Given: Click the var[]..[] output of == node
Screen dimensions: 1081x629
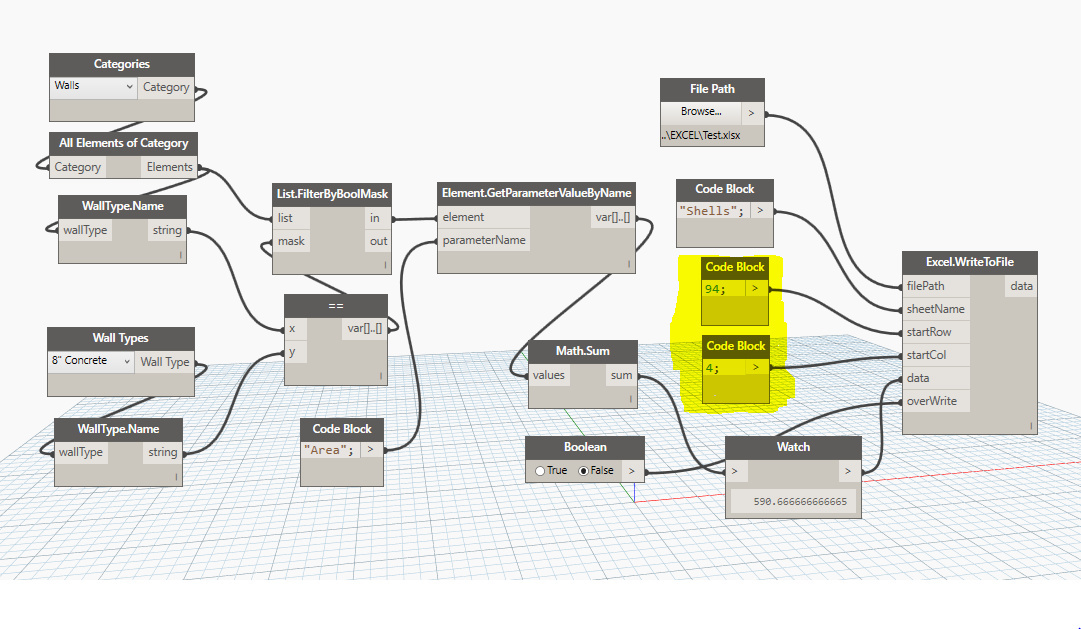Looking at the screenshot, I should [x=365, y=328].
